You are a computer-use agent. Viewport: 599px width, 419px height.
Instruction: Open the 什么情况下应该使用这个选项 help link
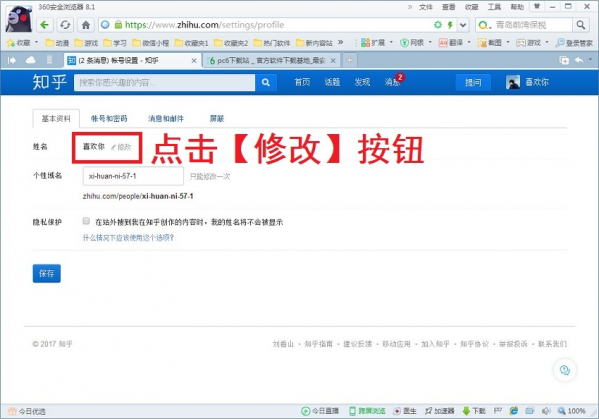[128, 238]
